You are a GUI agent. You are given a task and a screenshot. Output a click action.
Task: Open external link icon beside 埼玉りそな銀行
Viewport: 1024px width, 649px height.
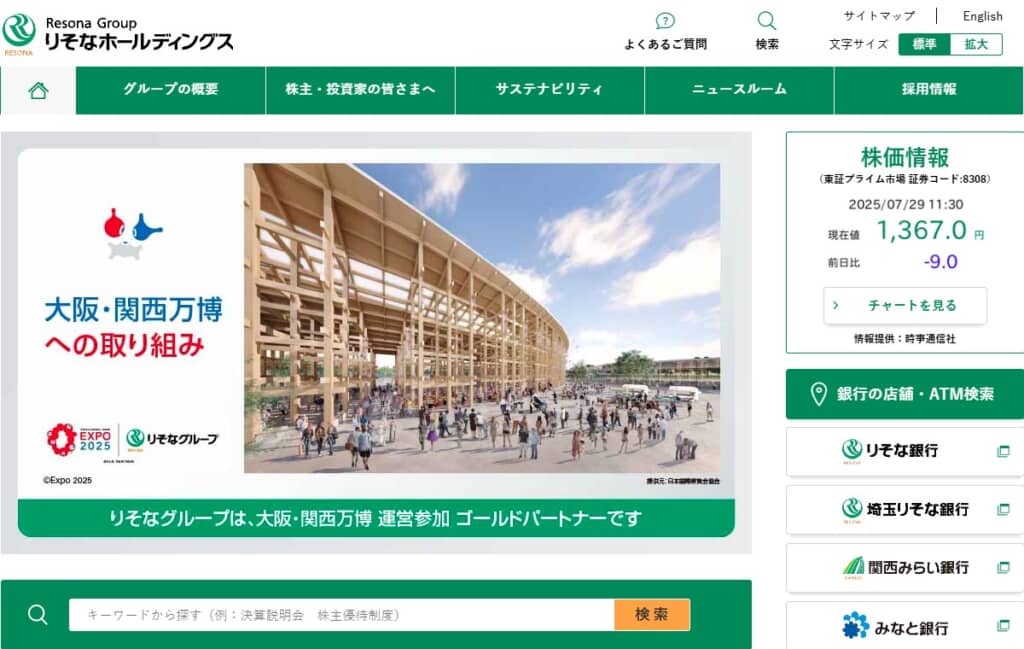pos(1004,509)
